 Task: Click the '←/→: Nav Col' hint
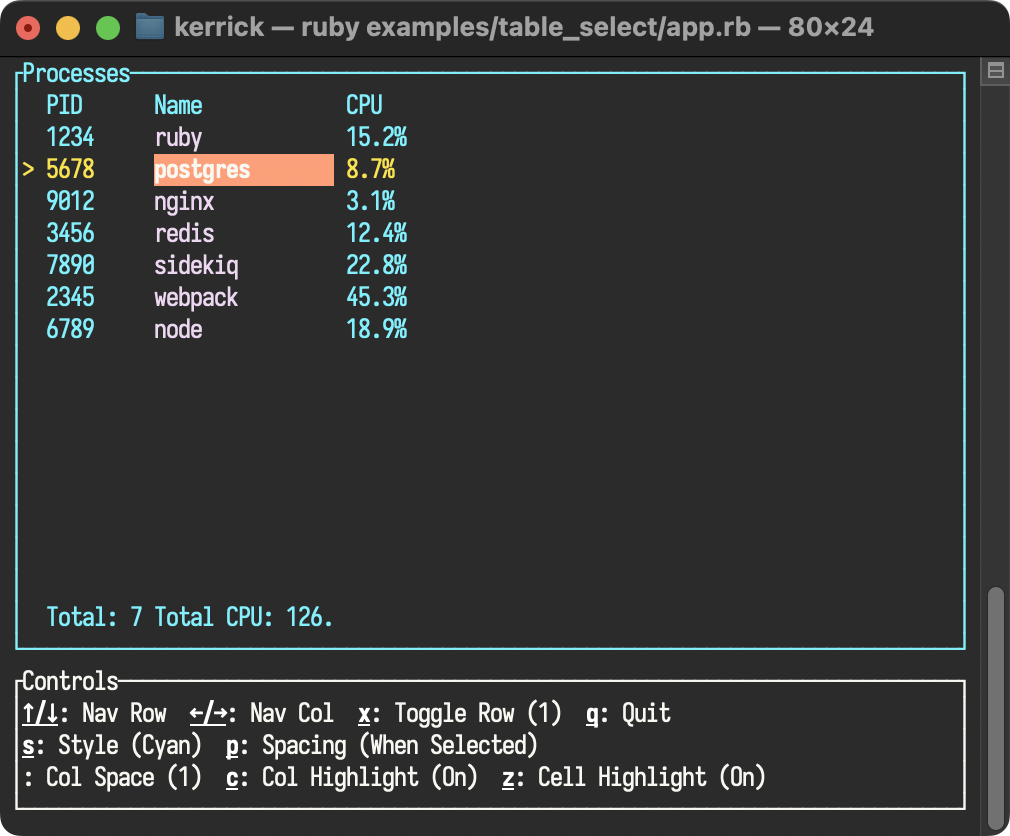pos(262,714)
